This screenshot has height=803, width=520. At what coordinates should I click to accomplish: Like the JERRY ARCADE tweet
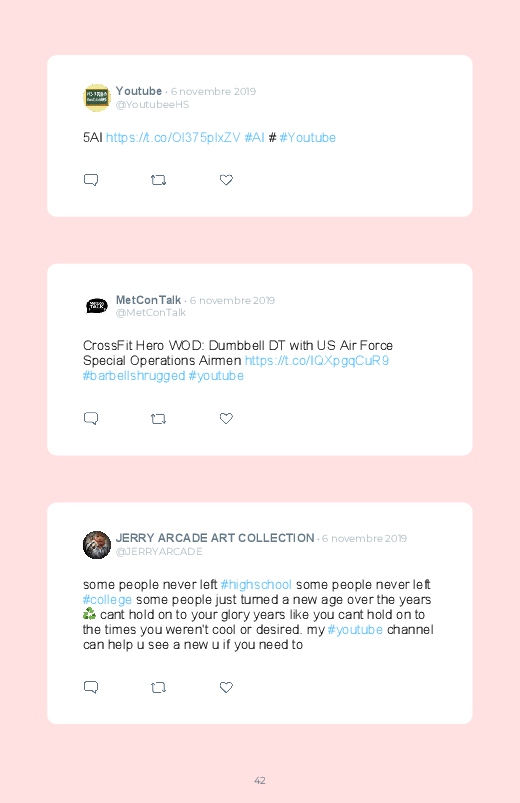(x=226, y=687)
